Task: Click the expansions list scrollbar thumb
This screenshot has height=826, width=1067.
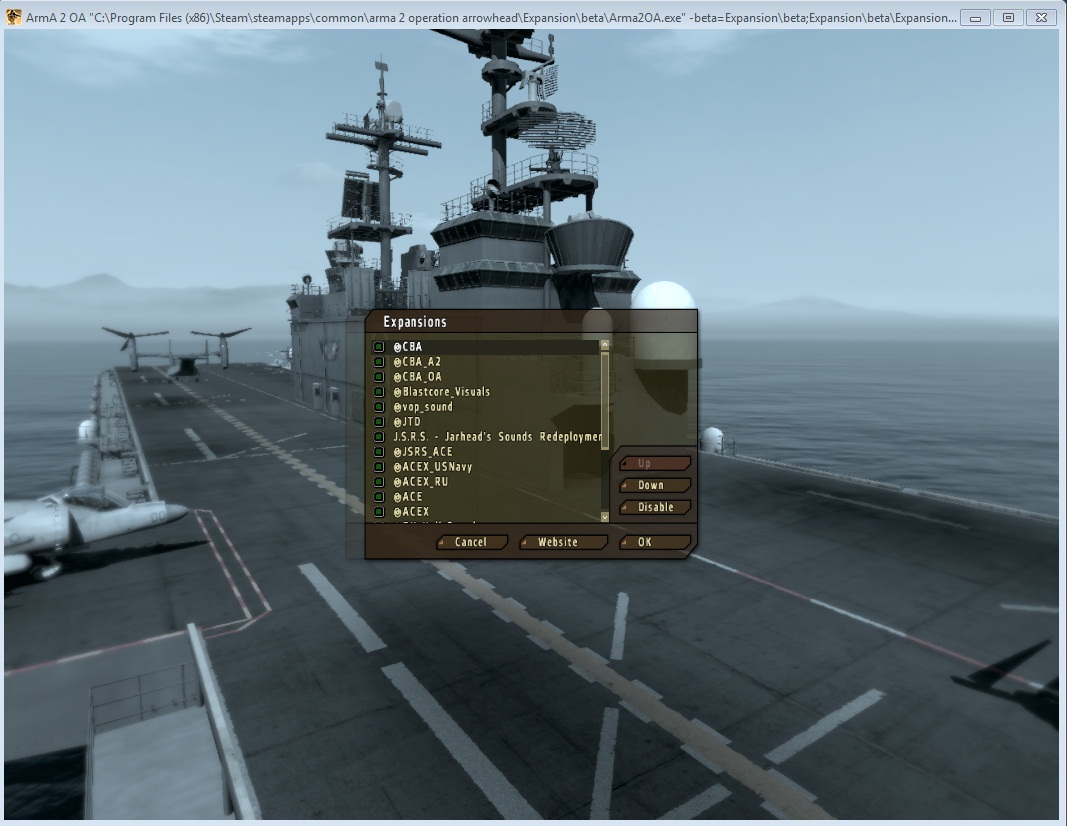Action: 604,400
